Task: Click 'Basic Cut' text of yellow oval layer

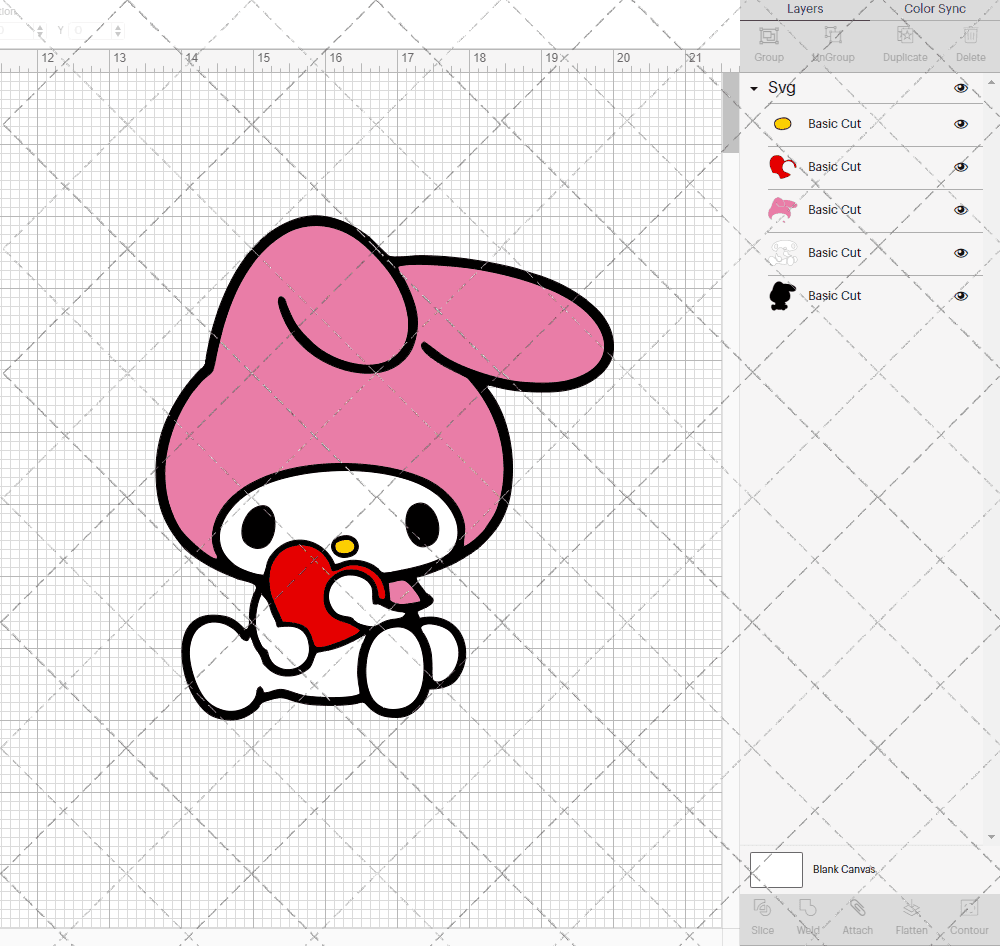Action: (834, 124)
